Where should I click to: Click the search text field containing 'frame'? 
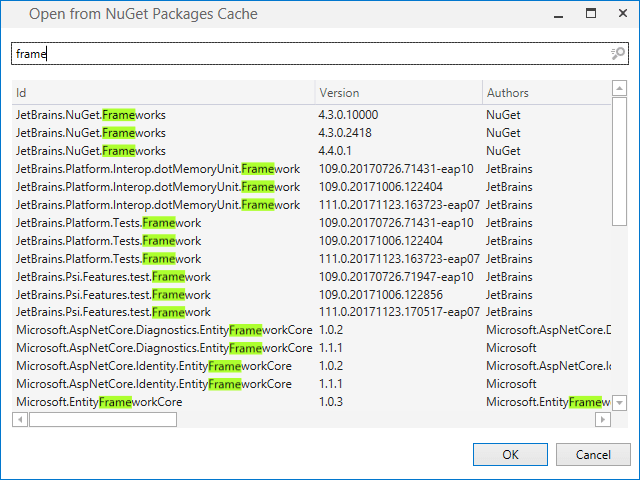pos(300,54)
